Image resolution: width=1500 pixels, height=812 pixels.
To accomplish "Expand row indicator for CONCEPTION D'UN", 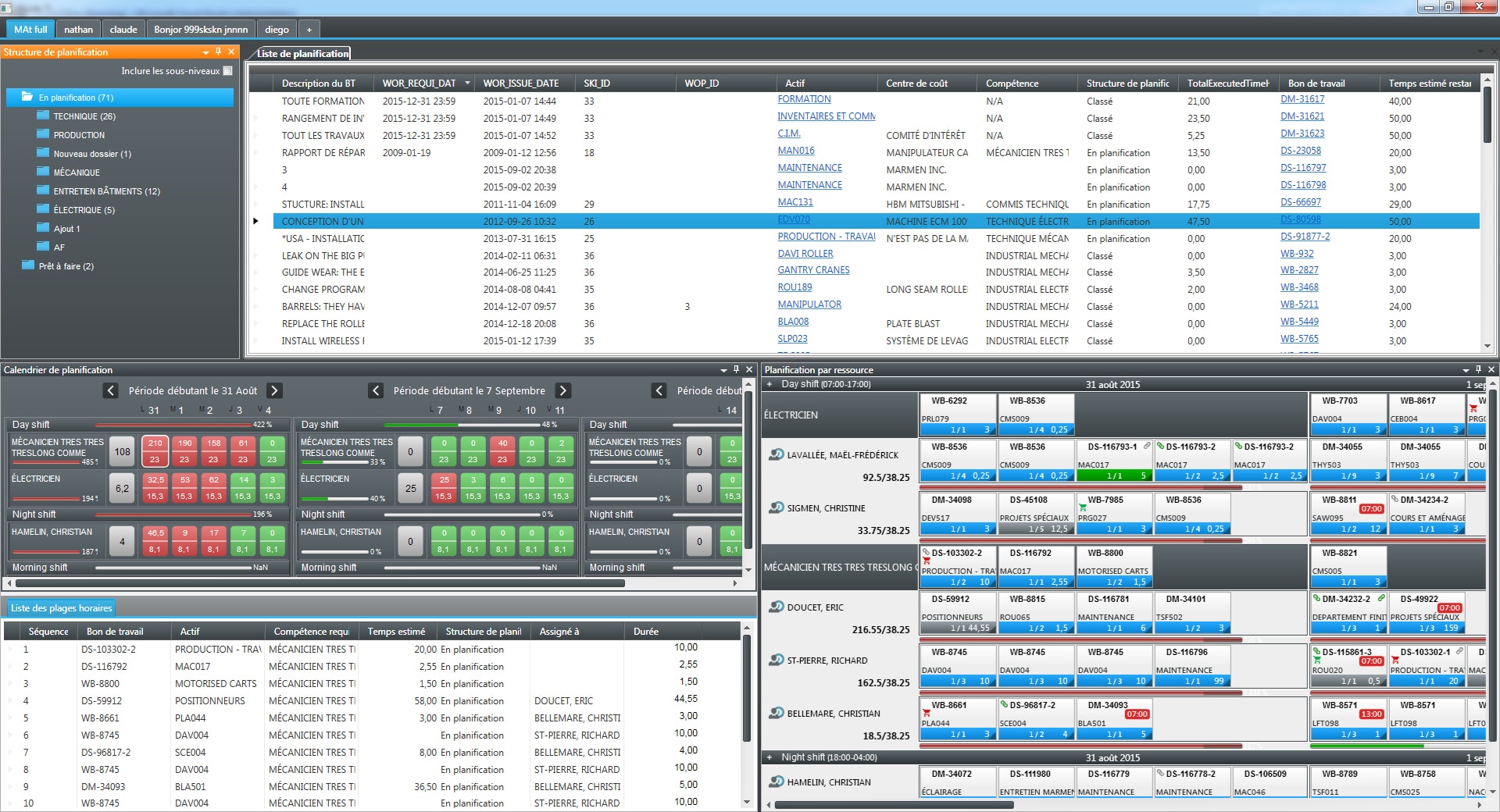I will [255, 221].
